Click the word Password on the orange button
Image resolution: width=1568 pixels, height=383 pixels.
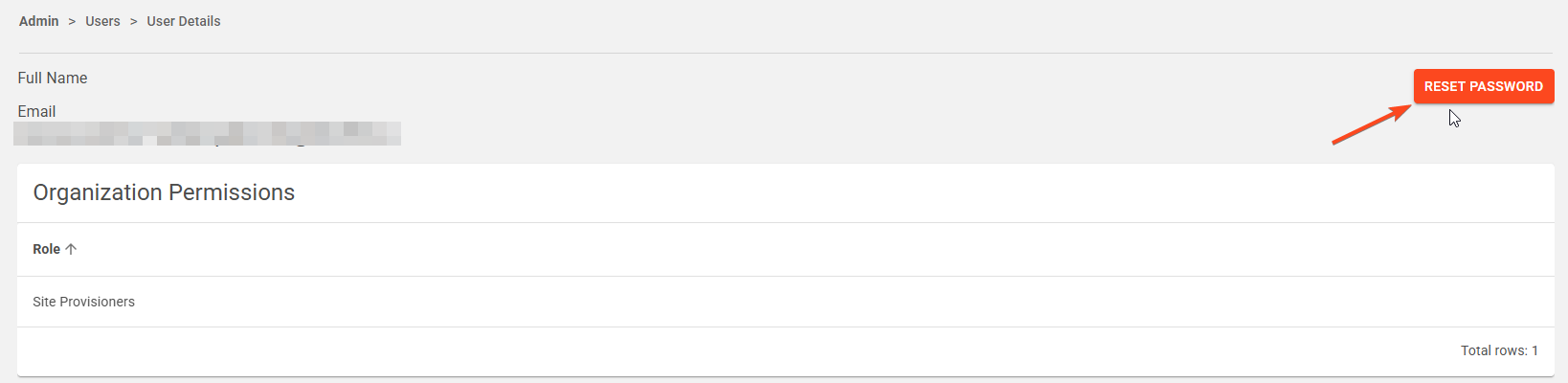pos(1506,86)
